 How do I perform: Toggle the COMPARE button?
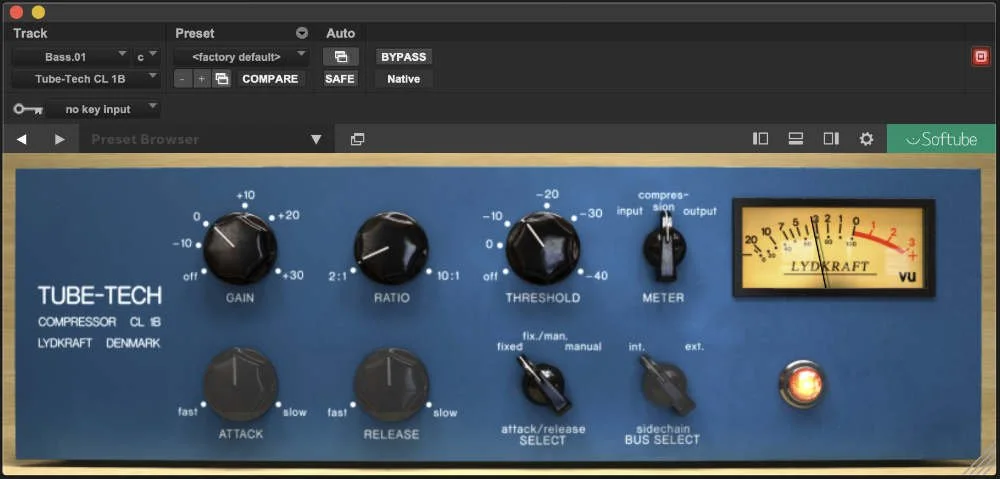tap(270, 79)
